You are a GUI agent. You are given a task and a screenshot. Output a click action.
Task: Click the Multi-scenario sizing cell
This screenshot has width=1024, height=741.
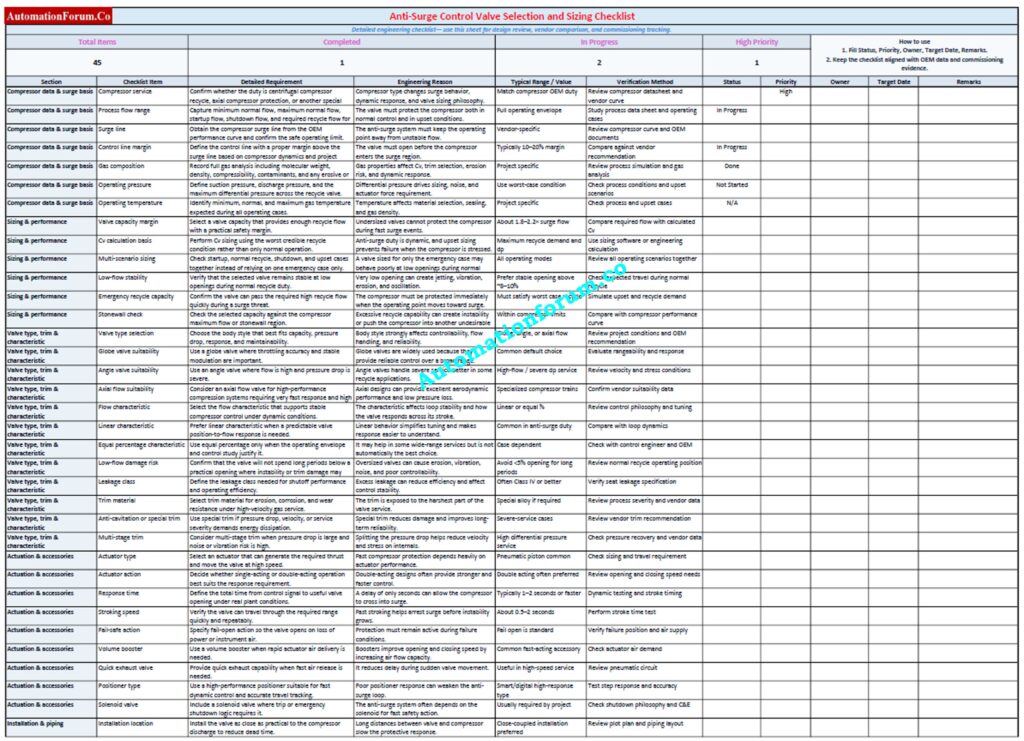click(142, 263)
